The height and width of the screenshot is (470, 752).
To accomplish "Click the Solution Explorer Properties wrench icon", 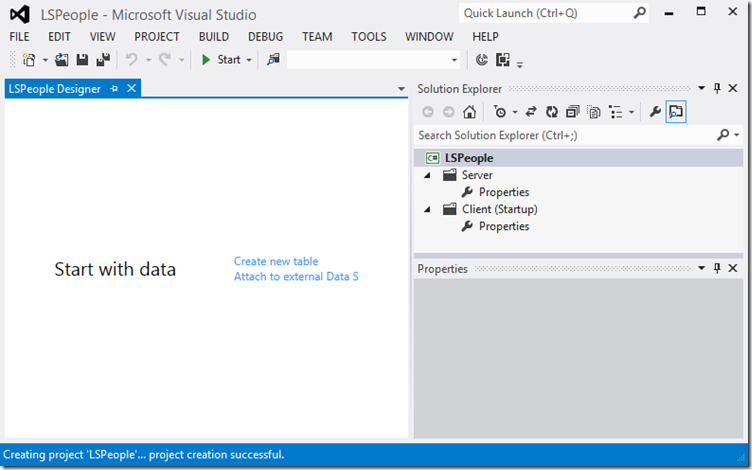I will [x=655, y=112].
